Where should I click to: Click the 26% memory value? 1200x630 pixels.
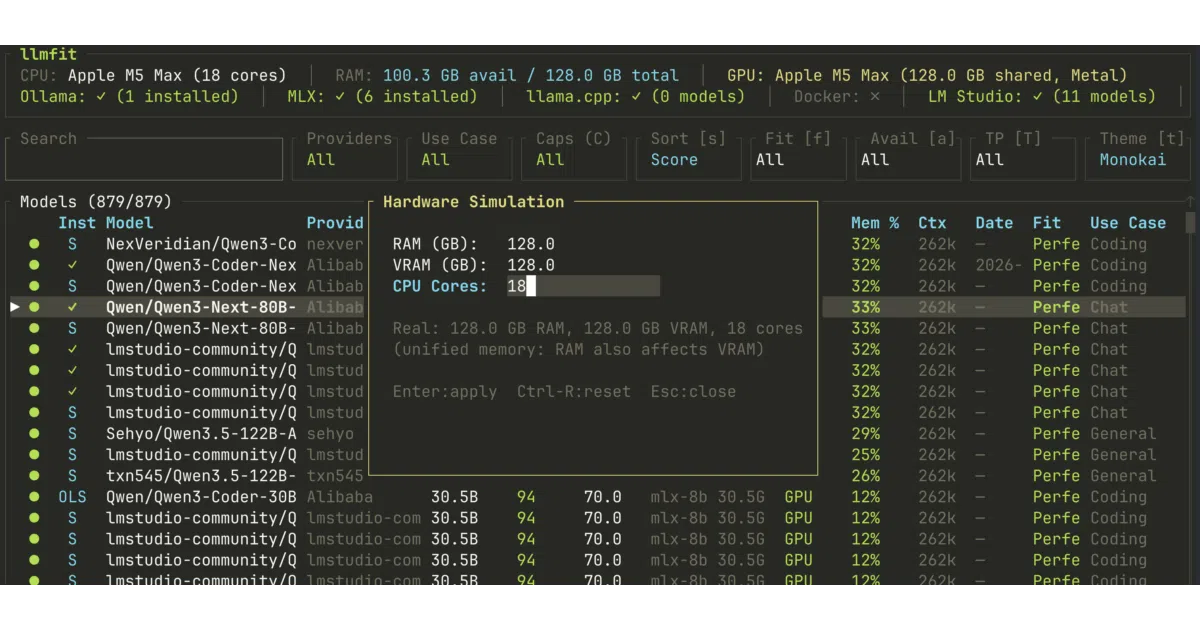pos(866,475)
